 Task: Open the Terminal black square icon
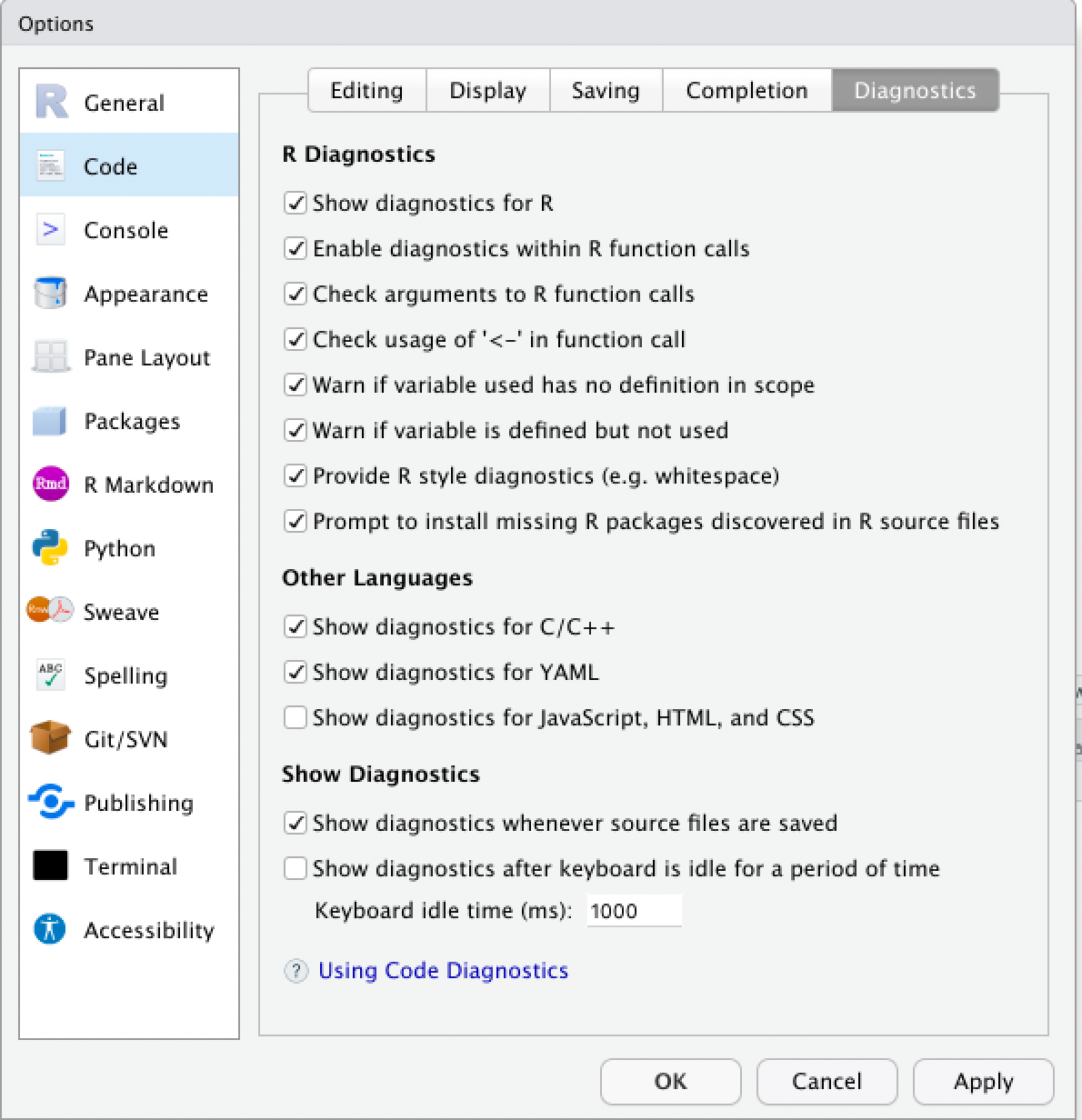pos(51,865)
